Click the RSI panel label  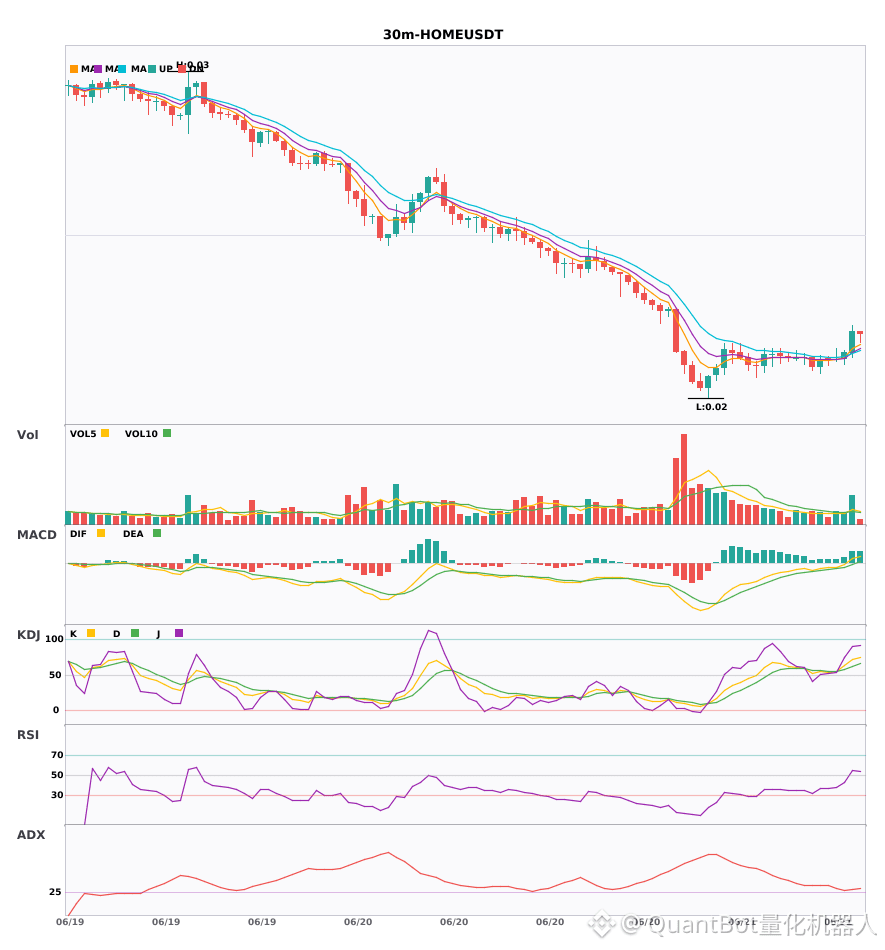click(27, 735)
